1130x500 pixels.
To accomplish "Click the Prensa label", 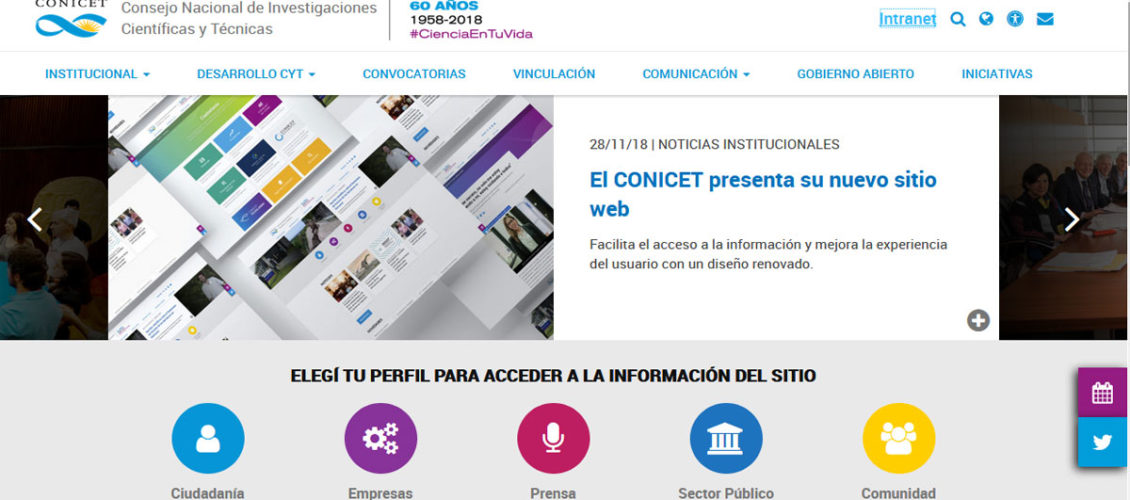I will pos(553,494).
